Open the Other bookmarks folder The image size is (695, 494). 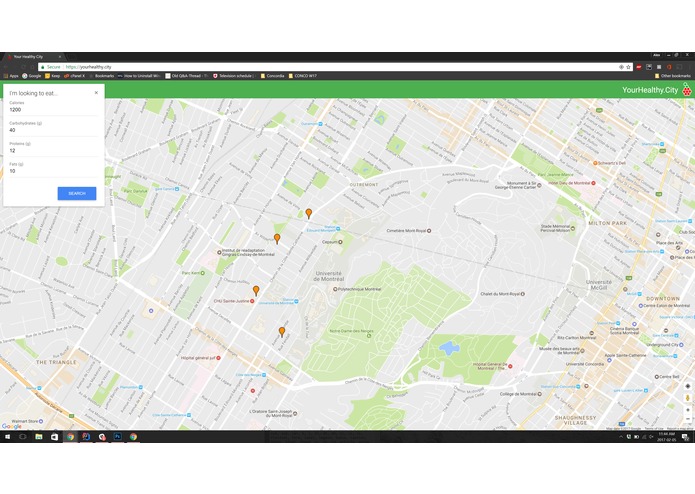[x=672, y=76]
